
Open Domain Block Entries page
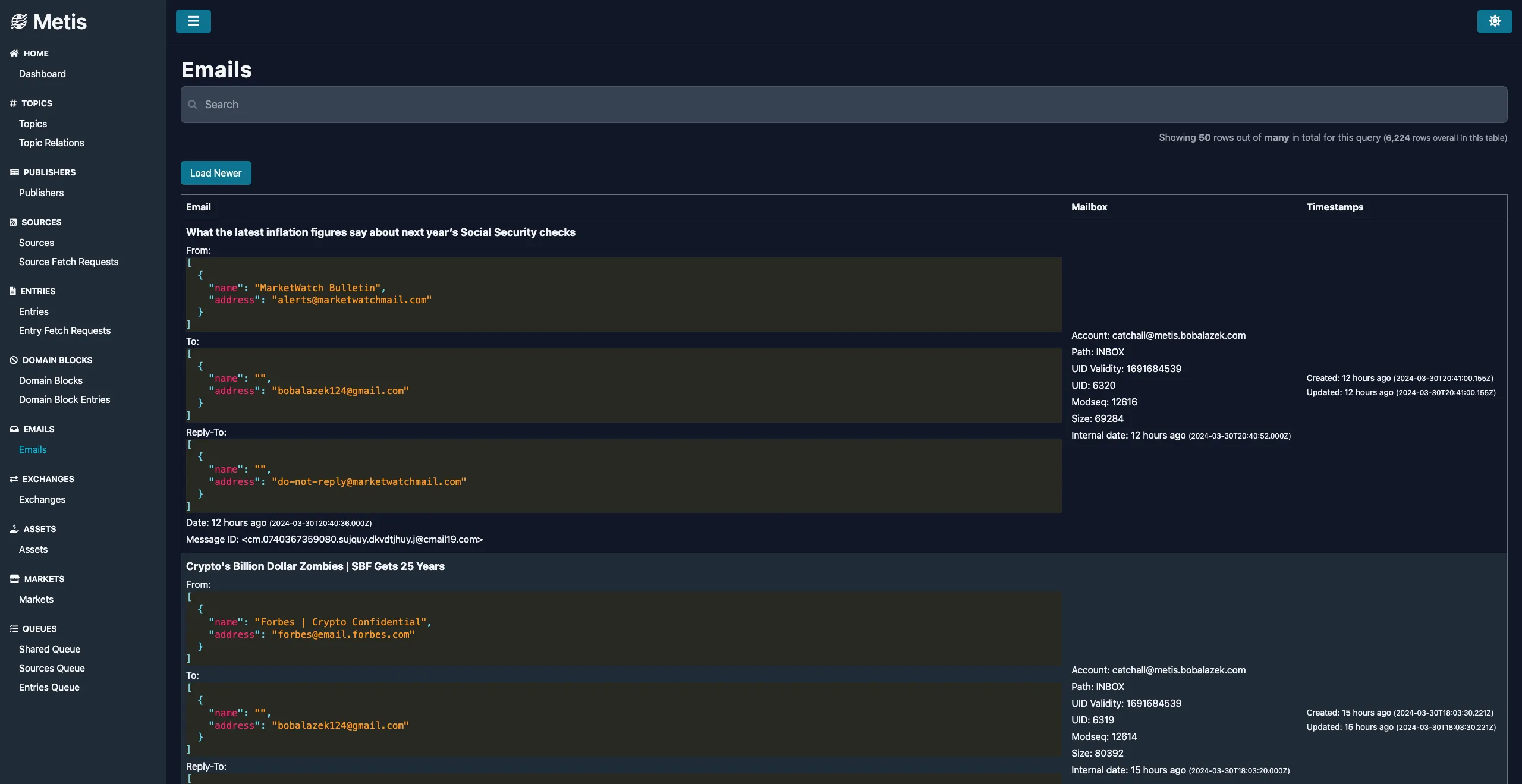click(x=64, y=399)
